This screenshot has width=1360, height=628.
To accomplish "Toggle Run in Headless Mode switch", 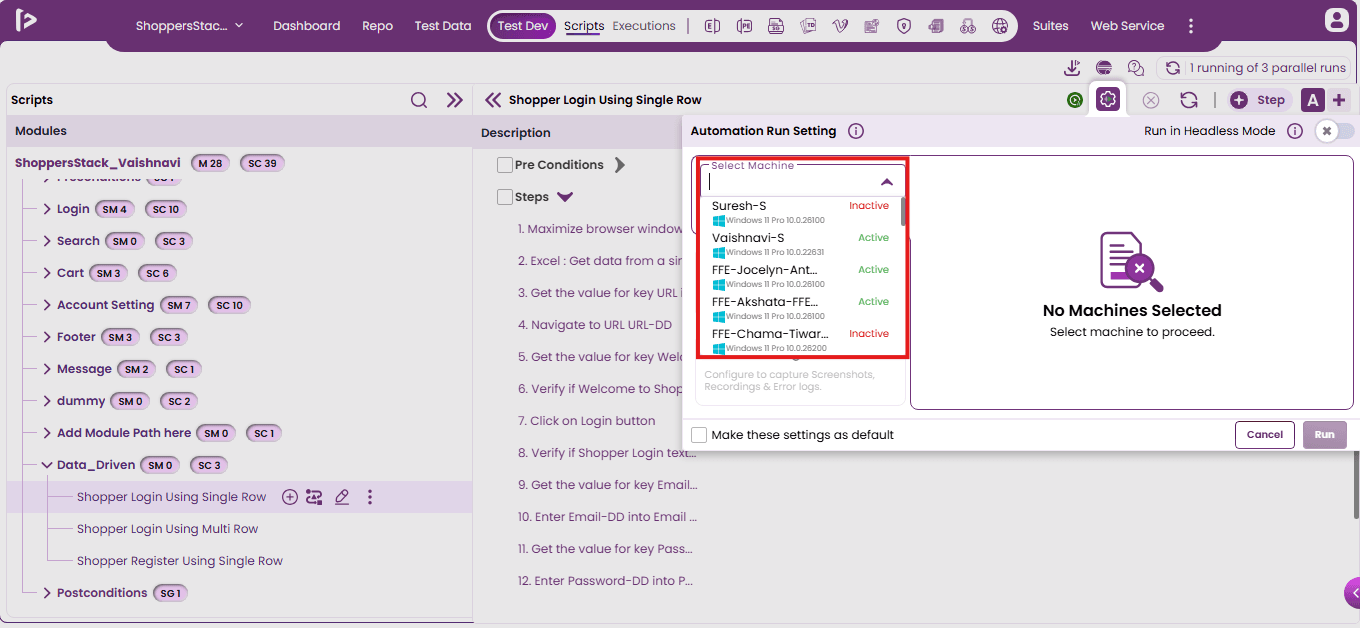I will click(1335, 131).
